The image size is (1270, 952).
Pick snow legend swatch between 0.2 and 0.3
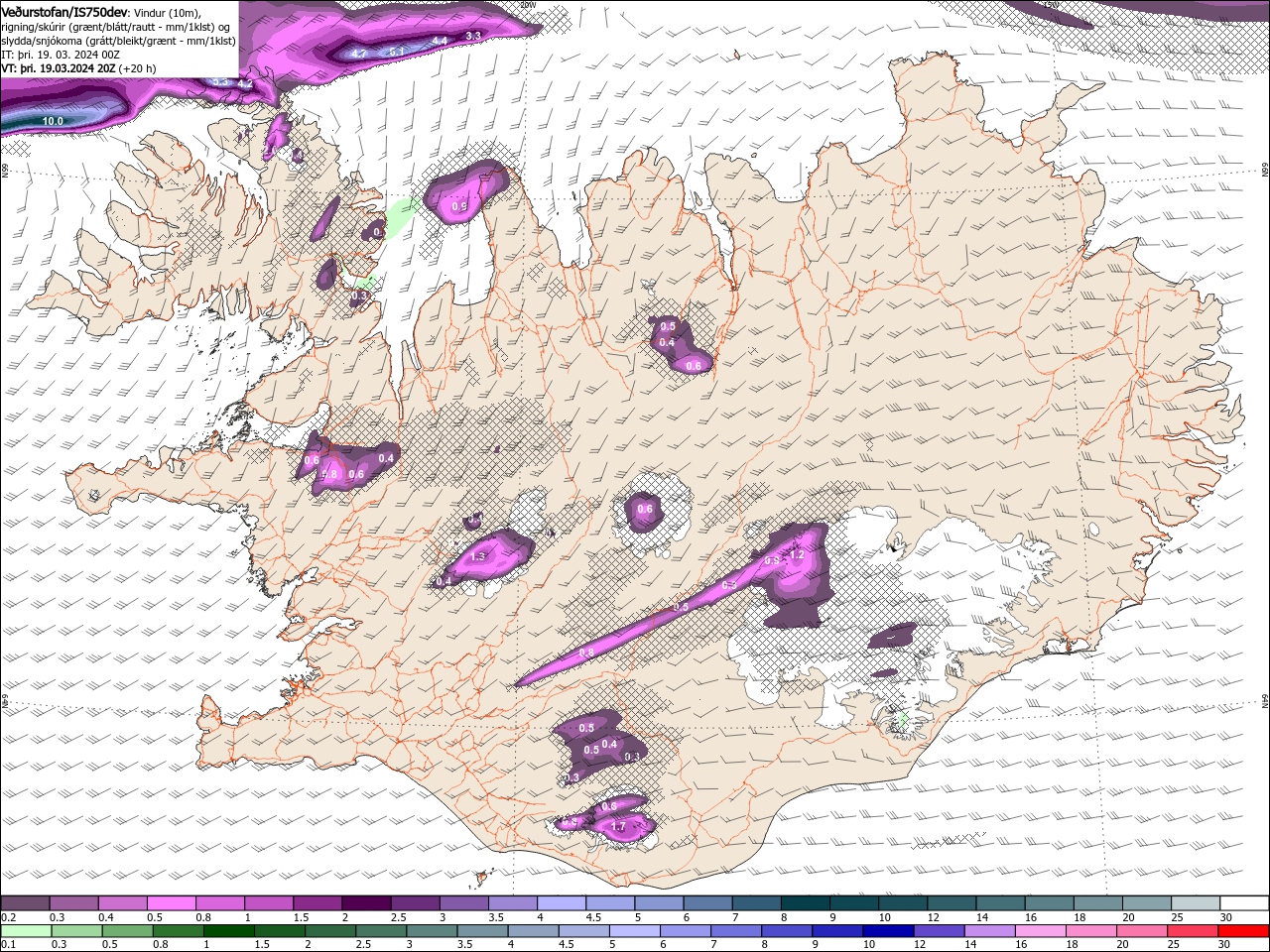click(24, 904)
